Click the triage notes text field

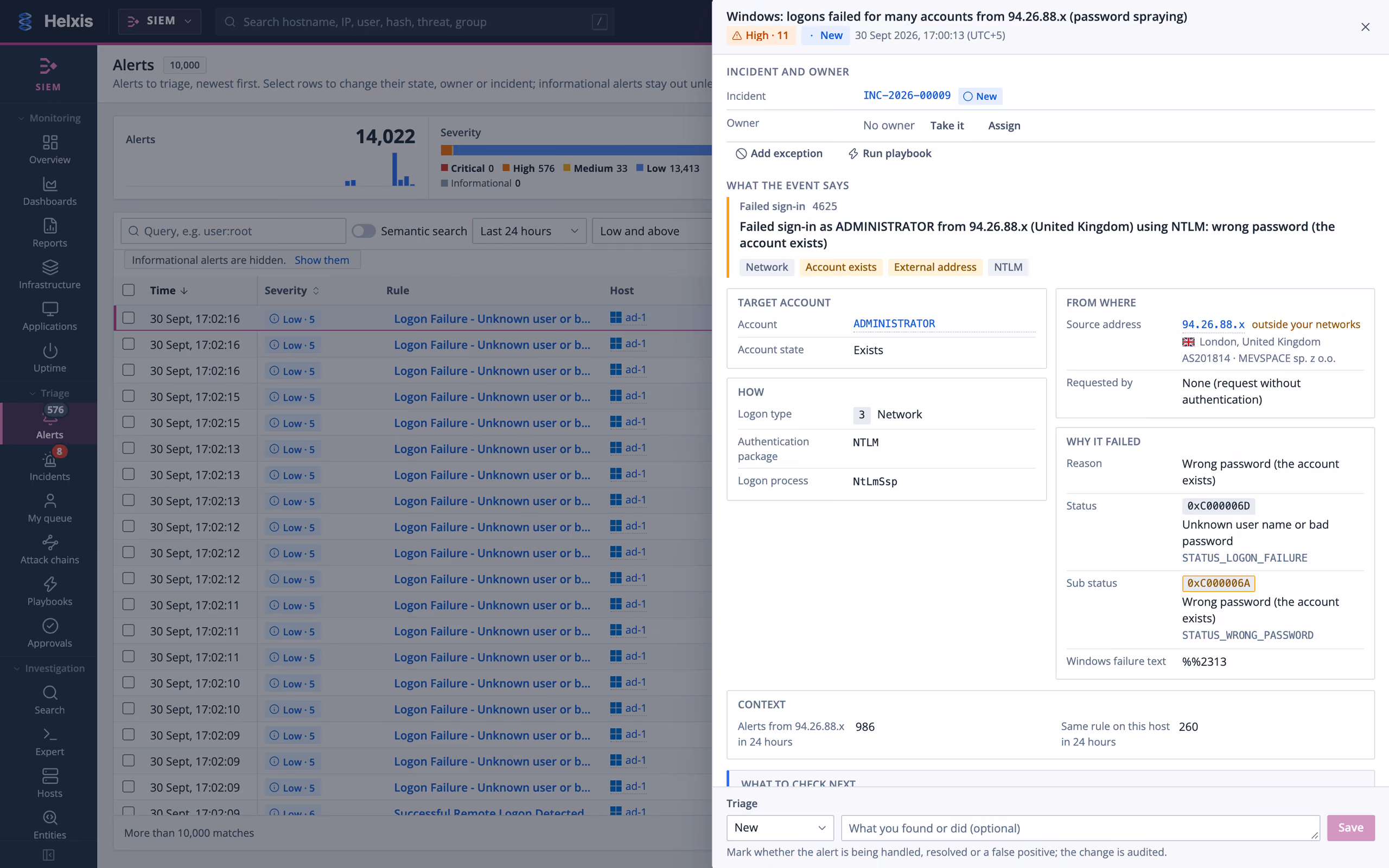click(1080, 828)
